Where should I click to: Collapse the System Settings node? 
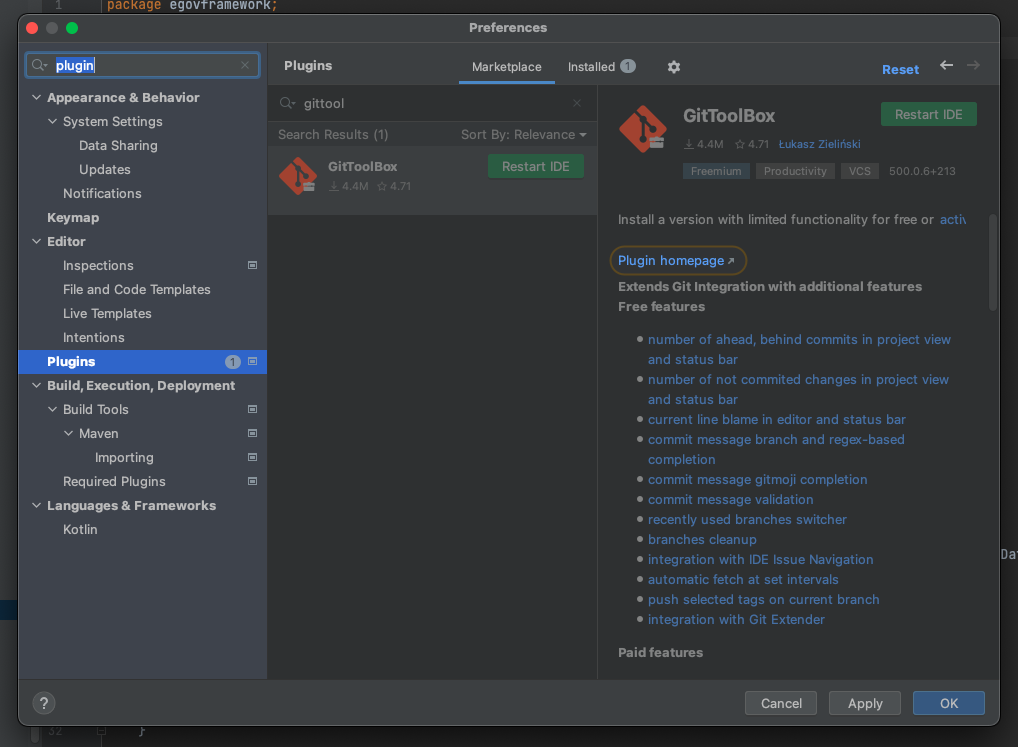[x=53, y=121]
